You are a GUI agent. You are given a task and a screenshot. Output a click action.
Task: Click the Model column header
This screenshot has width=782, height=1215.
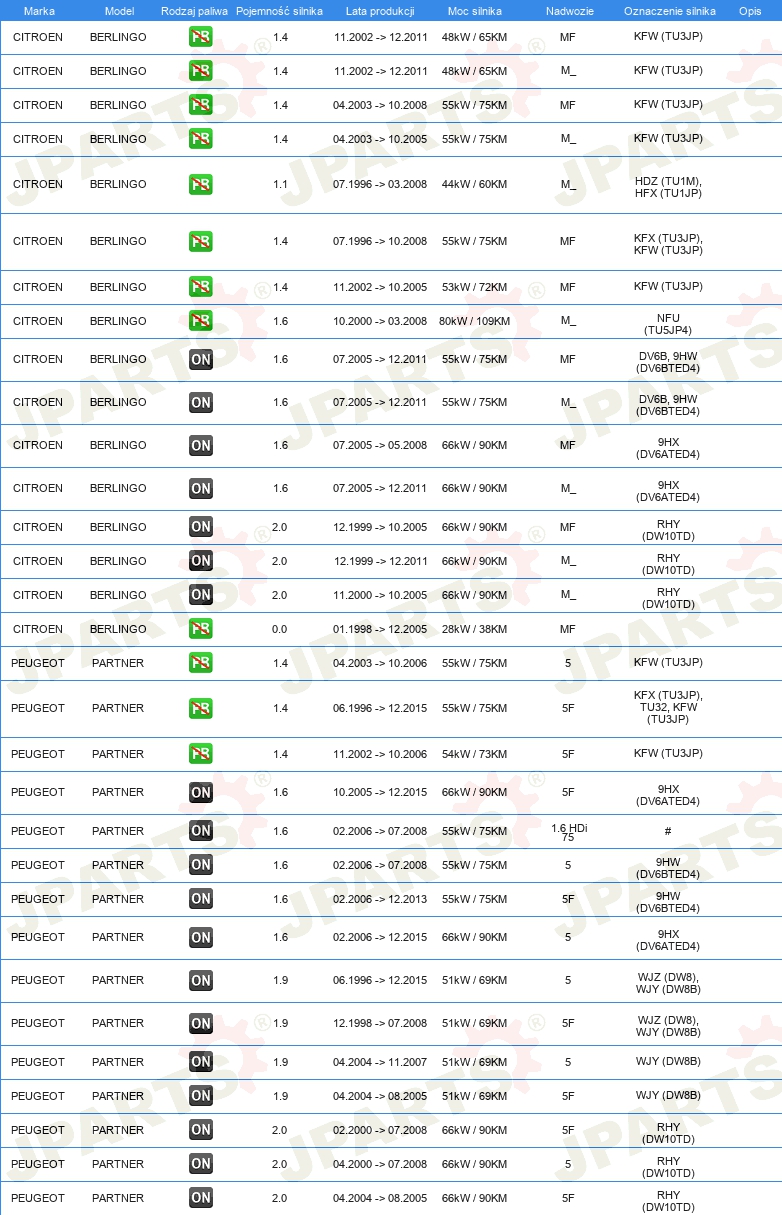119,11
